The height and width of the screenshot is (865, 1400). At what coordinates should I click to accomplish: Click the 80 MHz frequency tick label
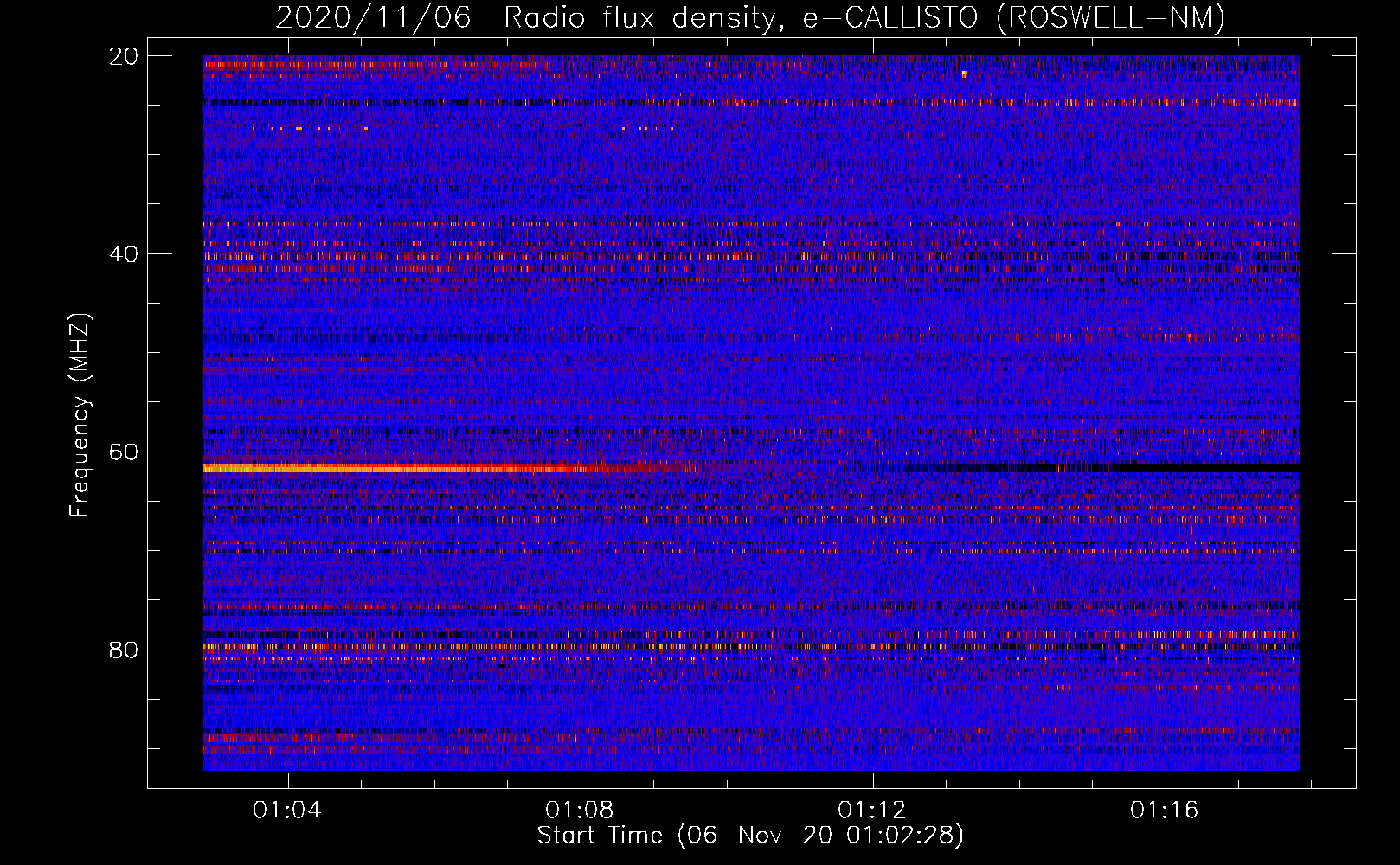pos(124,650)
